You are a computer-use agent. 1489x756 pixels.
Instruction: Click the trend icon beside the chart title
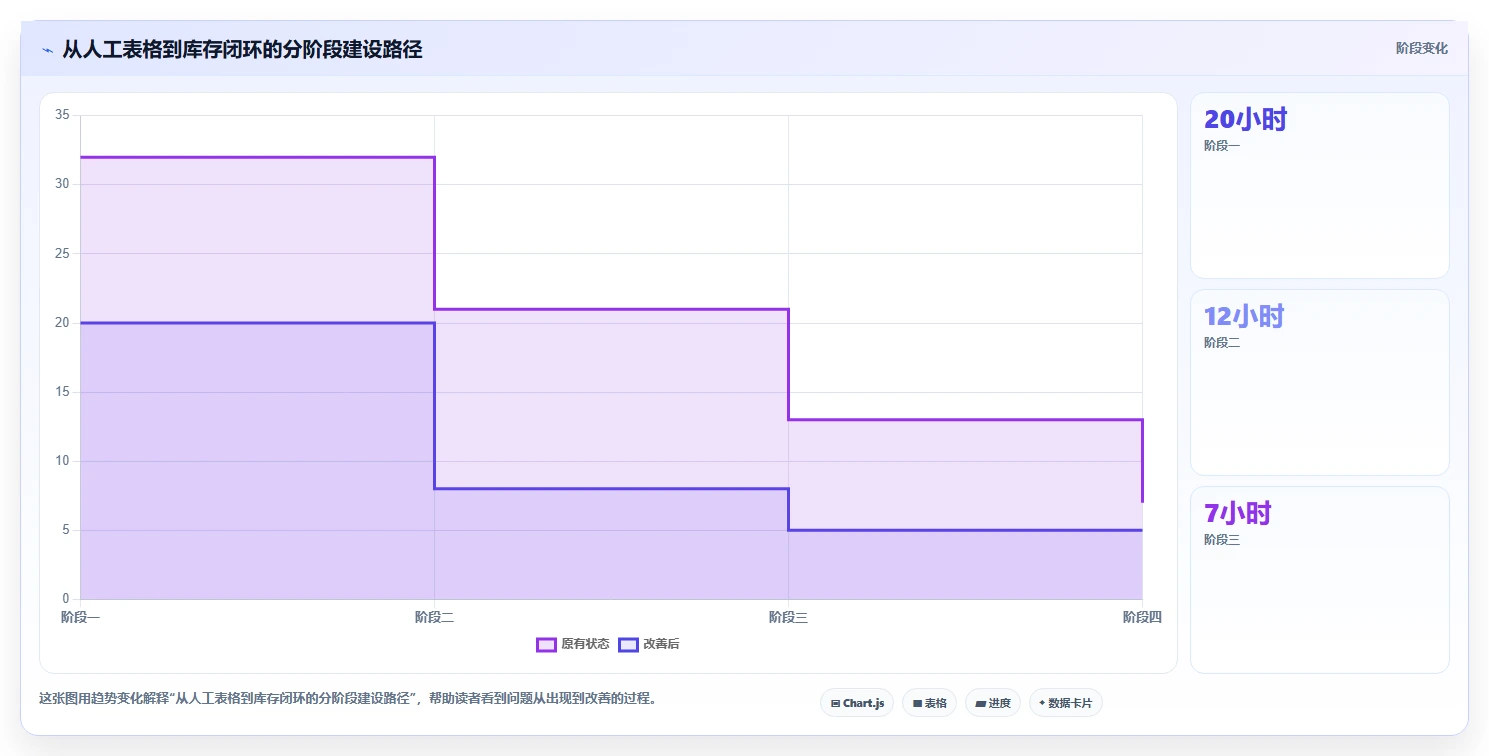click(47, 50)
